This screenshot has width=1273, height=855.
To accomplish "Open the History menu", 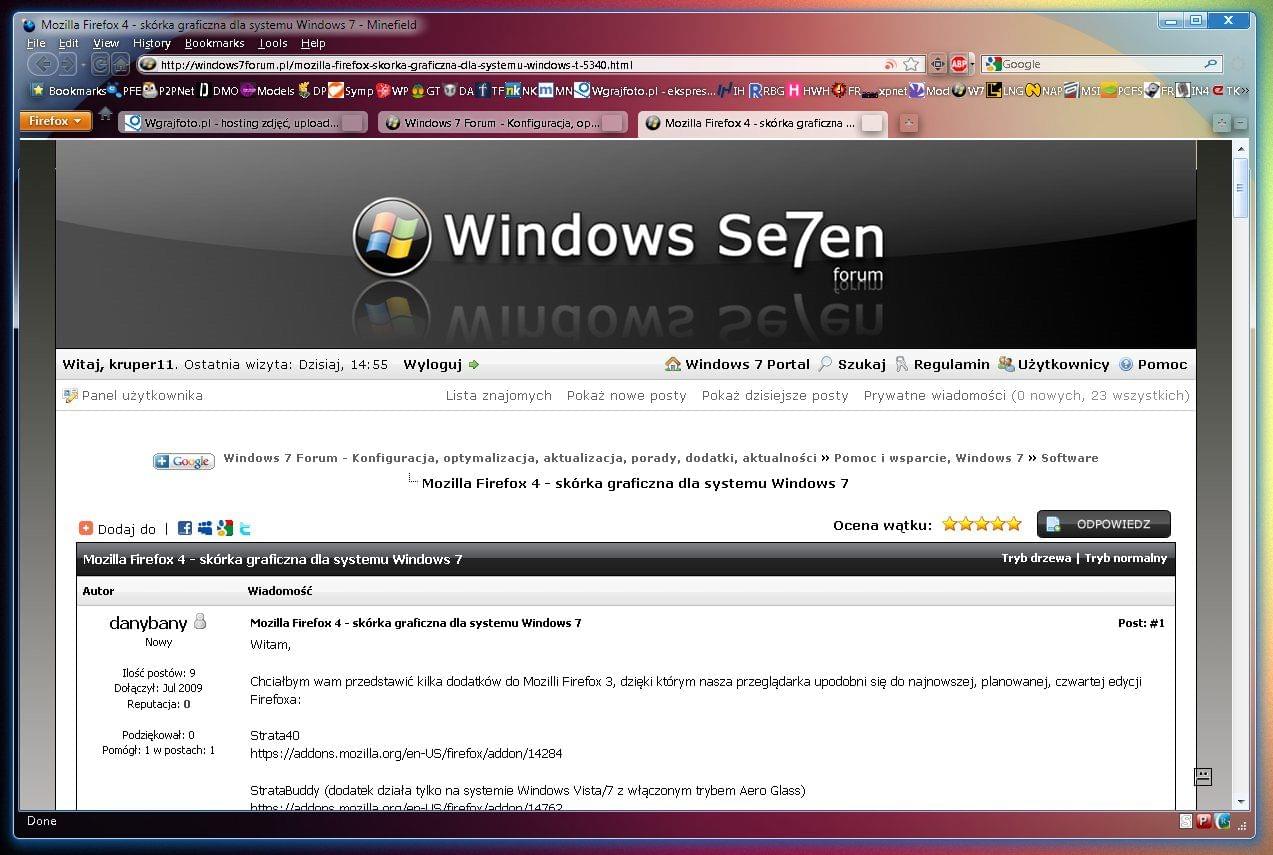I will click(x=152, y=43).
